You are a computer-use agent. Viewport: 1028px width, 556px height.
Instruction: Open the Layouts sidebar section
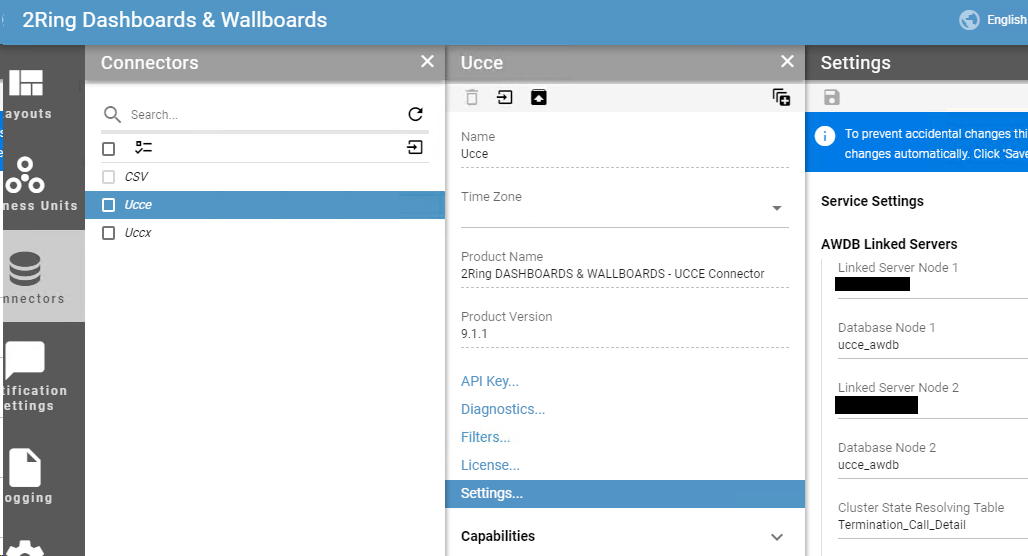tap(26, 93)
